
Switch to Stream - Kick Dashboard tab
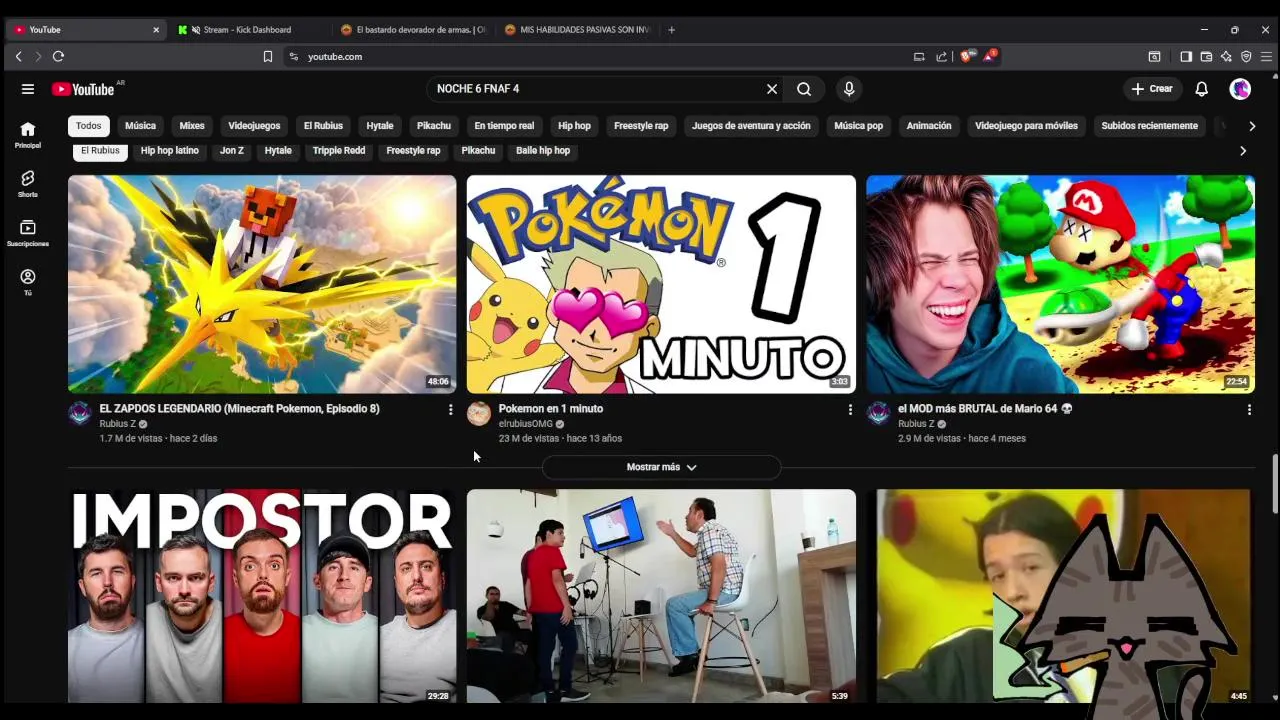point(247,30)
